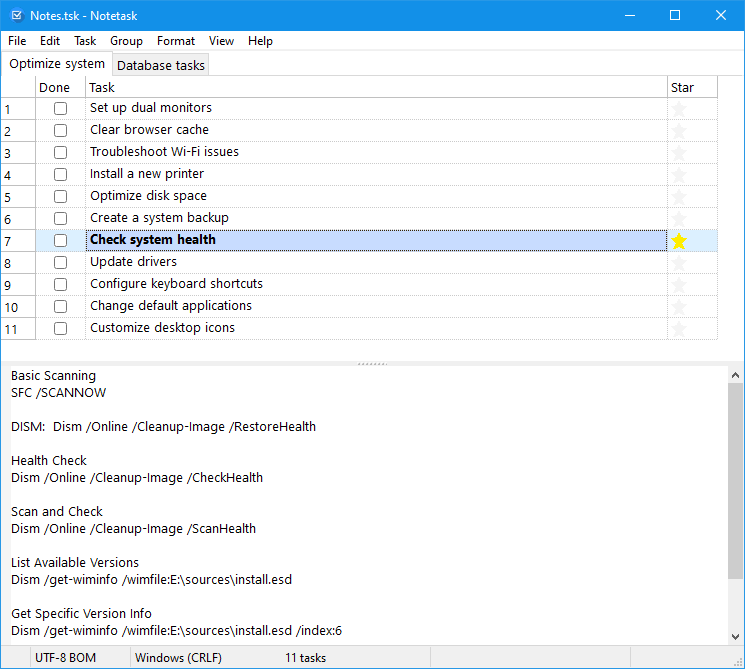
Task: Select the 'Optimize system' tab
Action: (57, 64)
